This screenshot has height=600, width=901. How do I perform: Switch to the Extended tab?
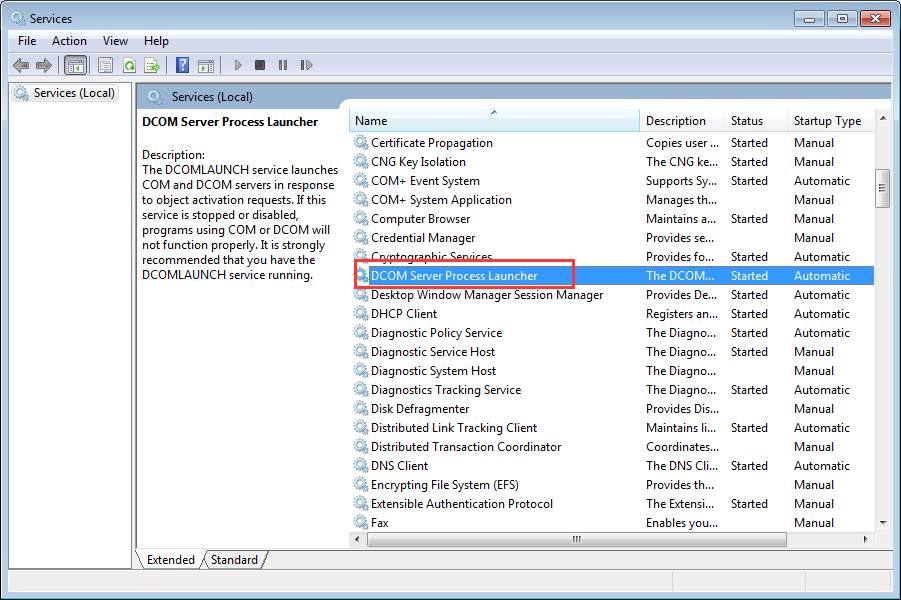tap(171, 560)
